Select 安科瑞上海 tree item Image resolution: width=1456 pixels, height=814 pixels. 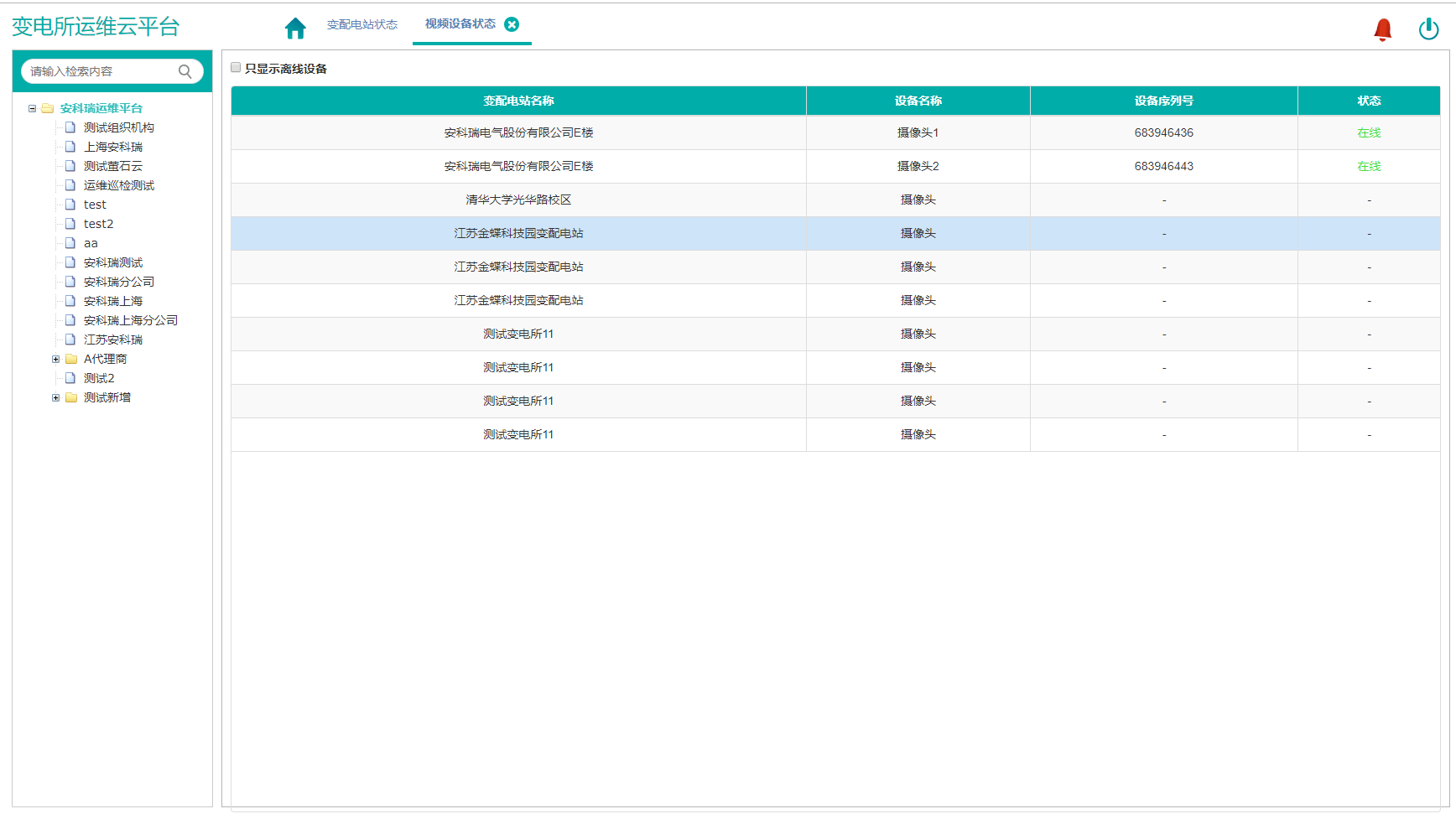tap(113, 301)
